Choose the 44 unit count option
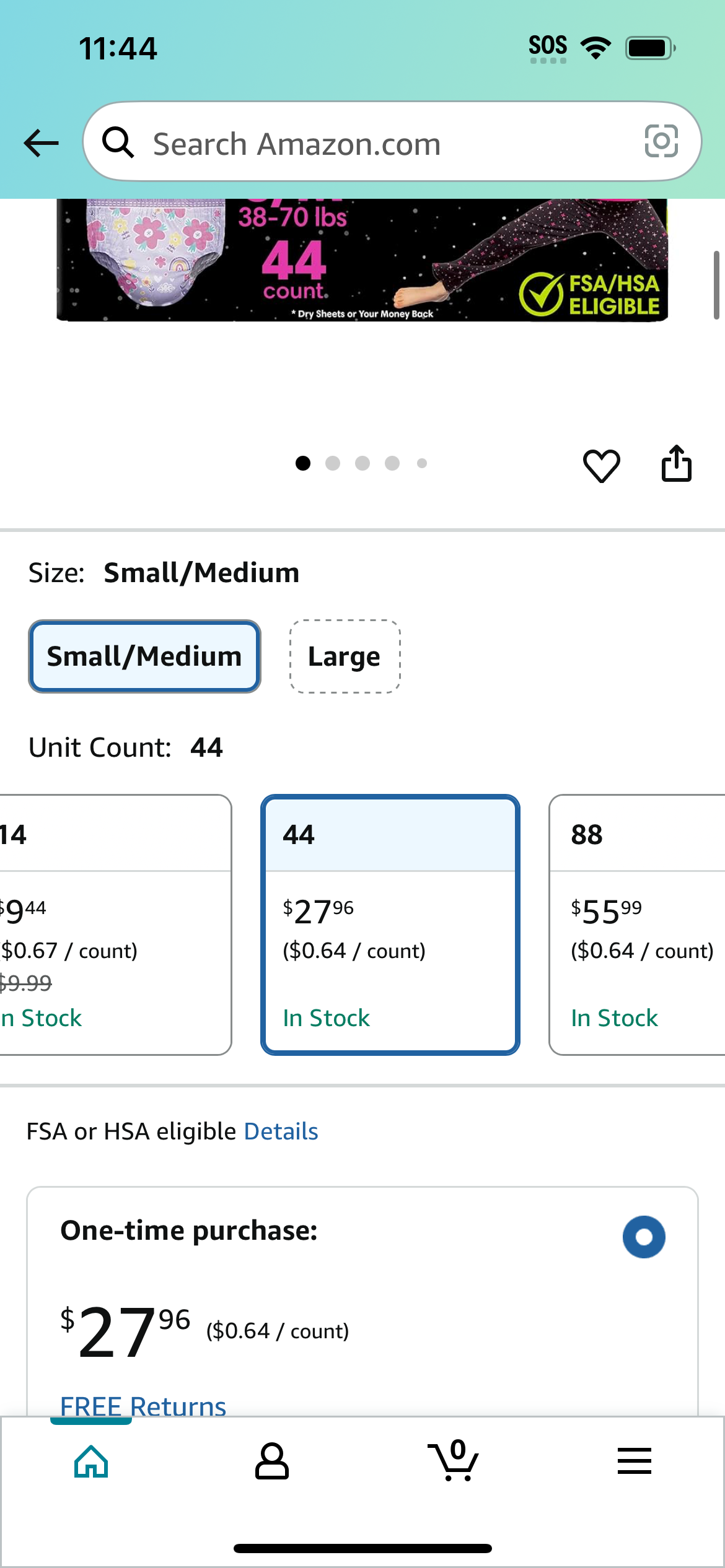Viewport: 725px width, 1568px height. click(x=390, y=925)
